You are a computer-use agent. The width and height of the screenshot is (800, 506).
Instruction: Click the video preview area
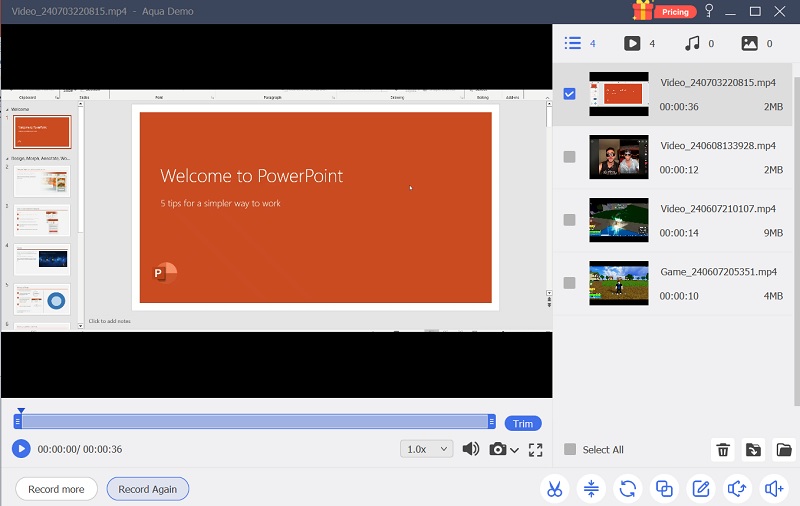[x=277, y=211]
